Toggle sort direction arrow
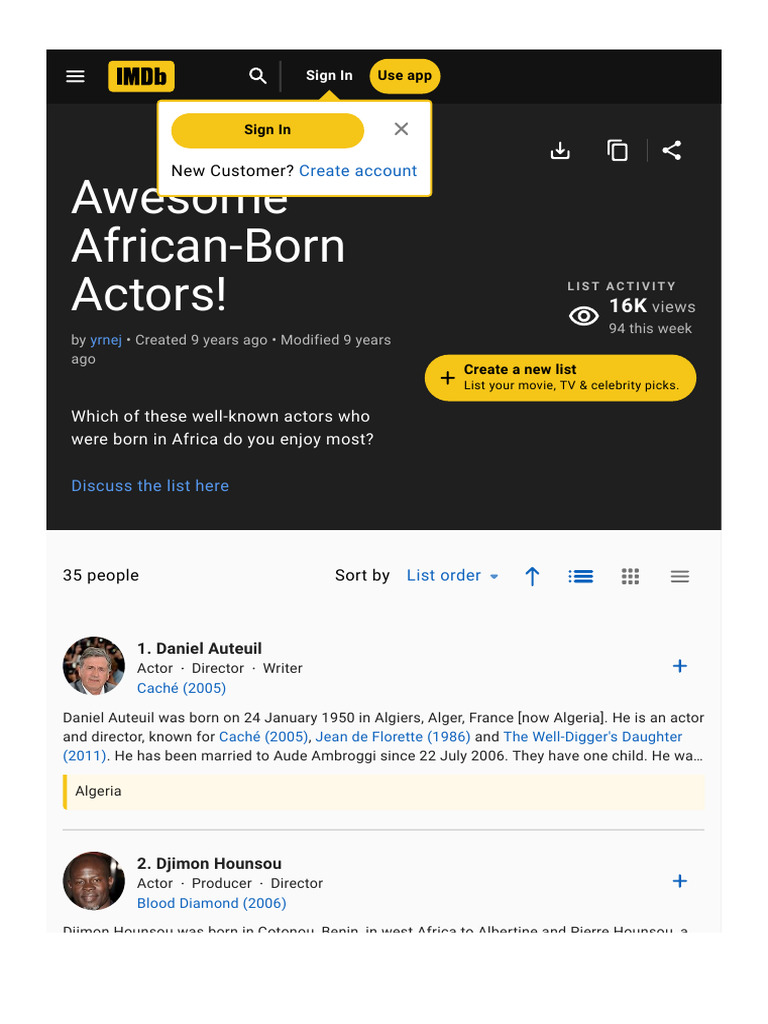This screenshot has height=1024, width=768. [x=532, y=576]
